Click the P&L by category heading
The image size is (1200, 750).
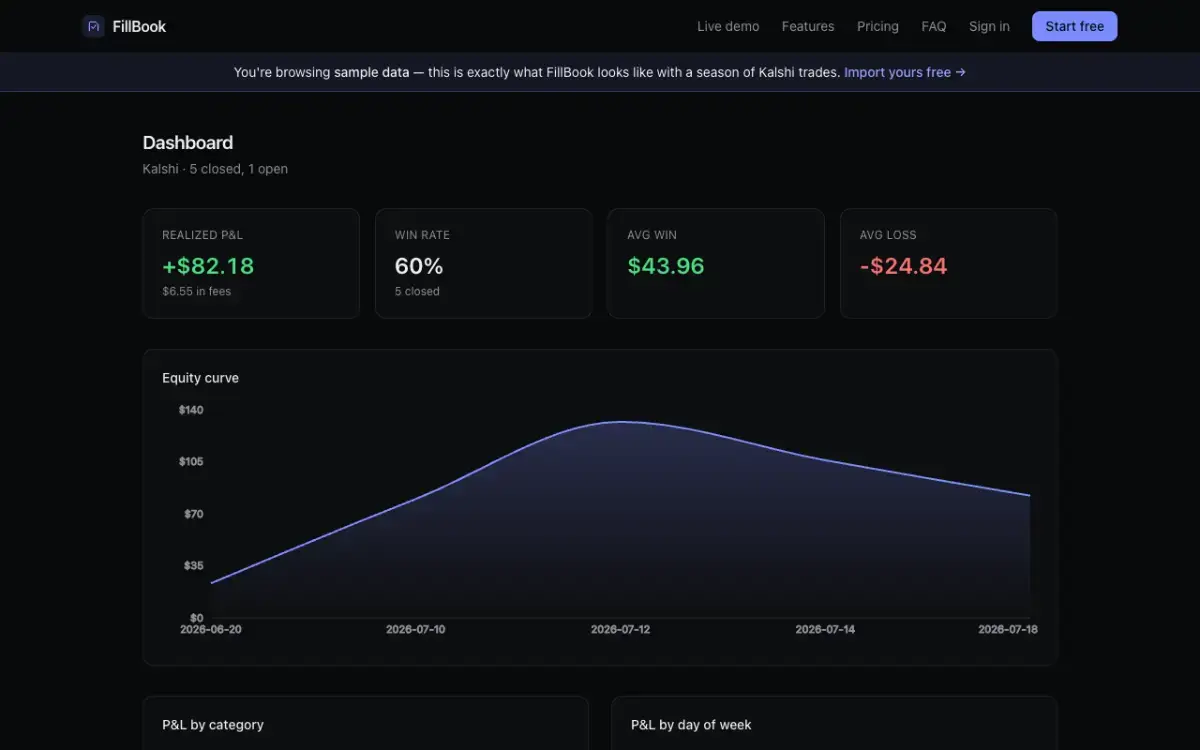[x=213, y=725]
